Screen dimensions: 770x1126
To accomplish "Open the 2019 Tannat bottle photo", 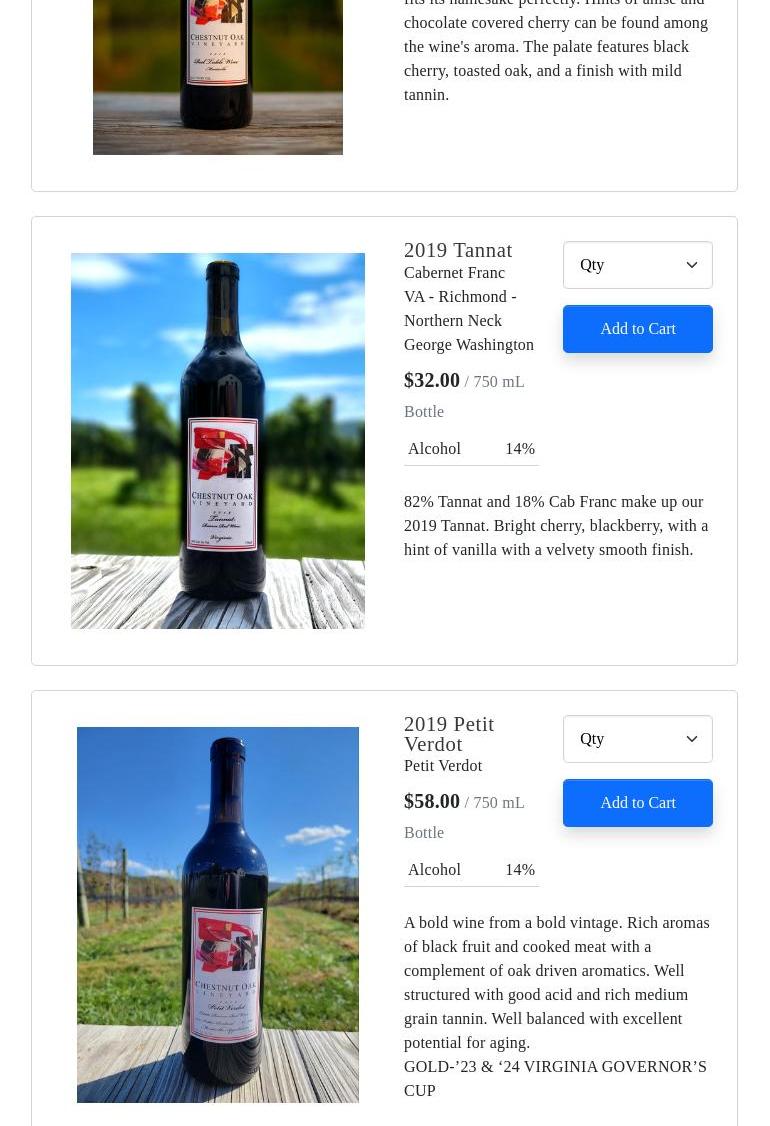I will 218,440.
